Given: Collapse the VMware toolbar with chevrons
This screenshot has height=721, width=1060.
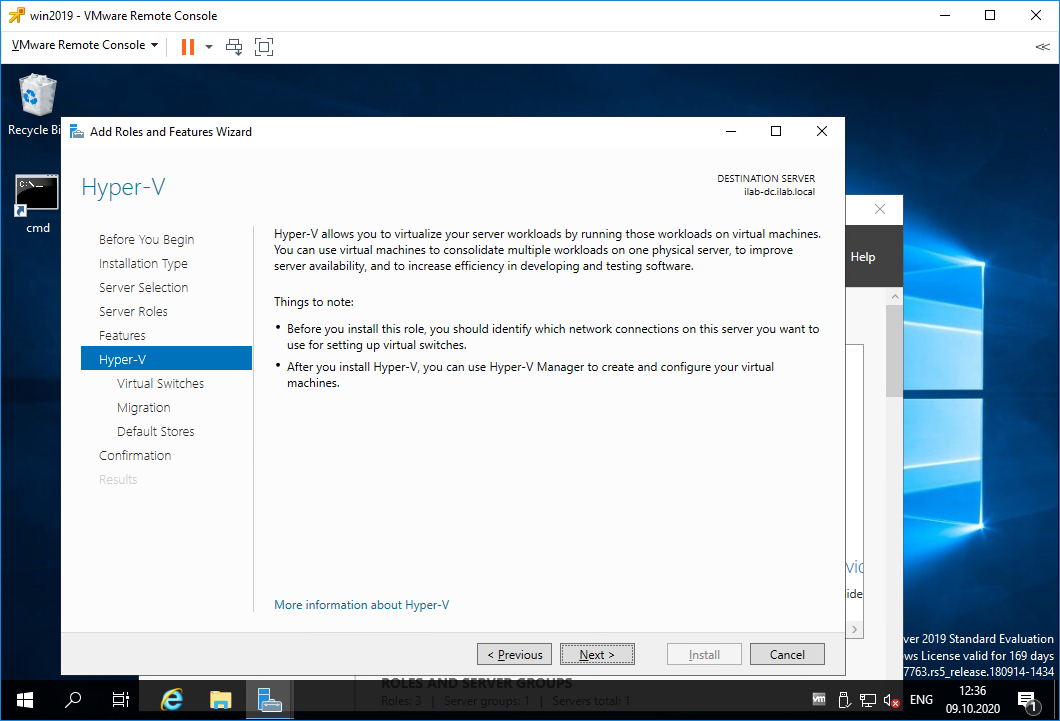Looking at the screenshot, I should (x=1042, y=47).
